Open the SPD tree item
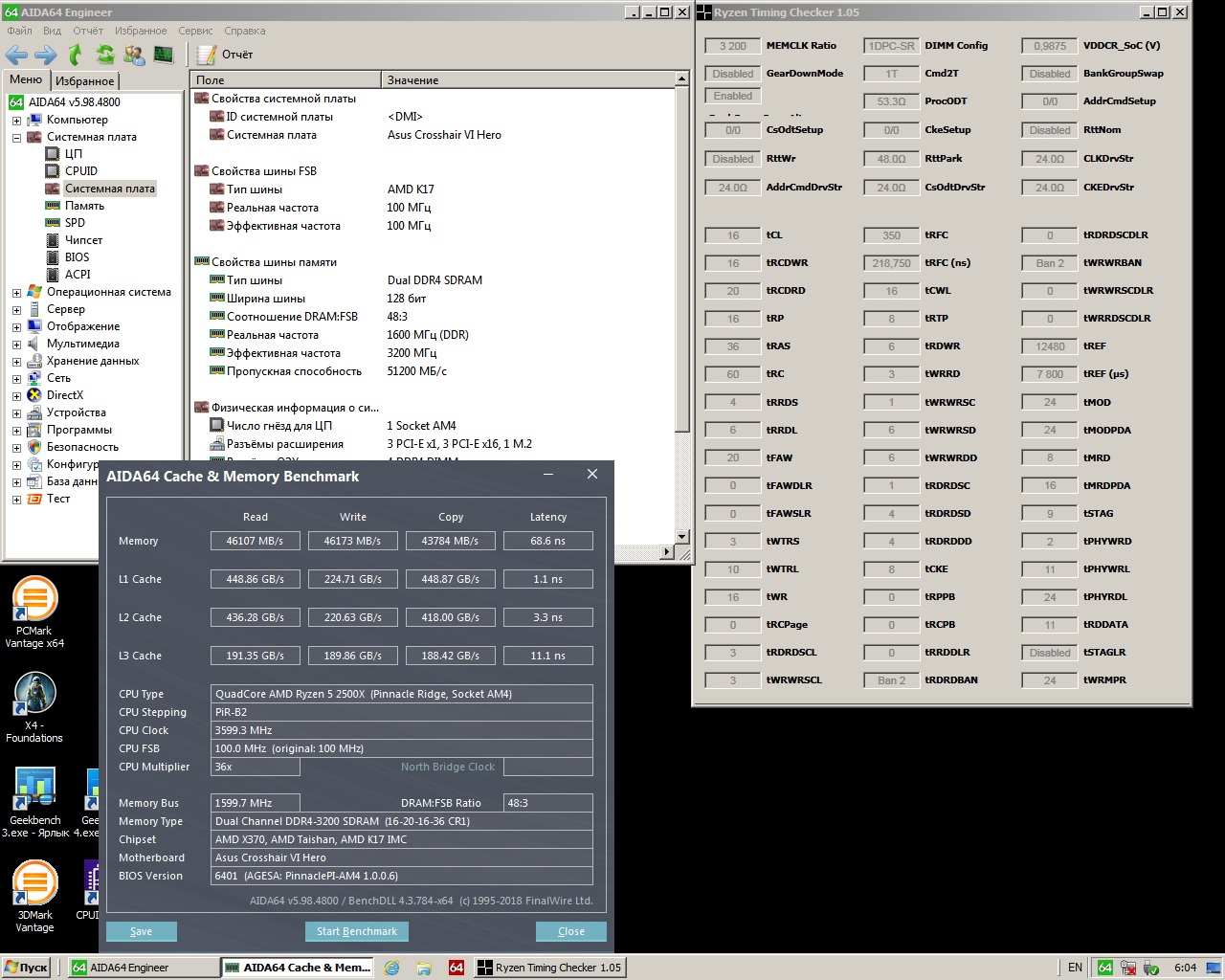 pos(75,223)
